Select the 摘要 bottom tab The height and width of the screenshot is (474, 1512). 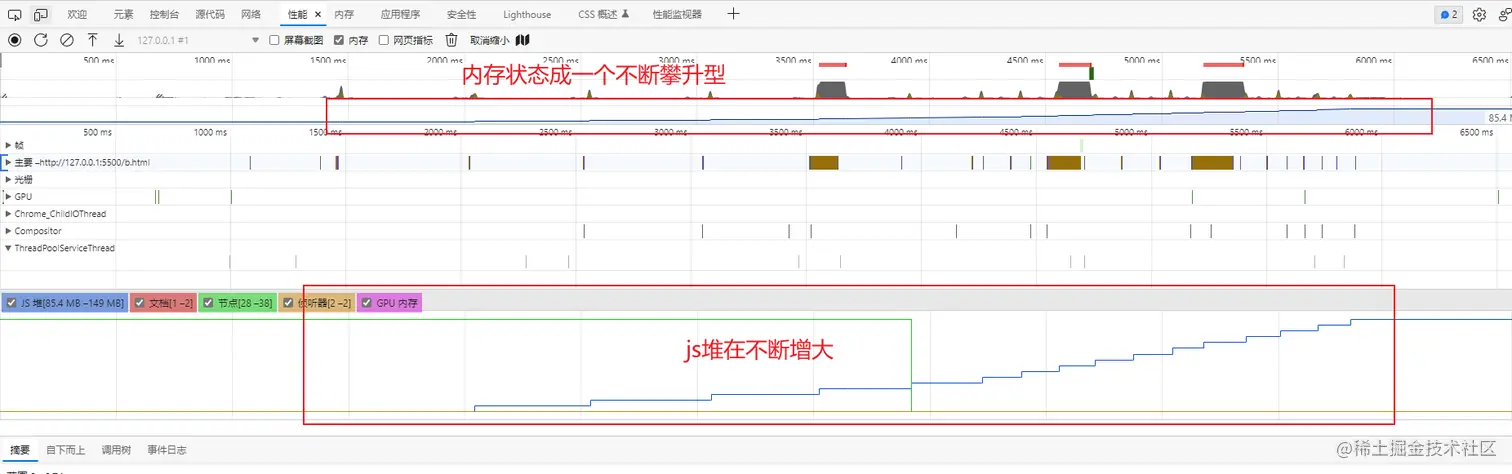(19, 450)
